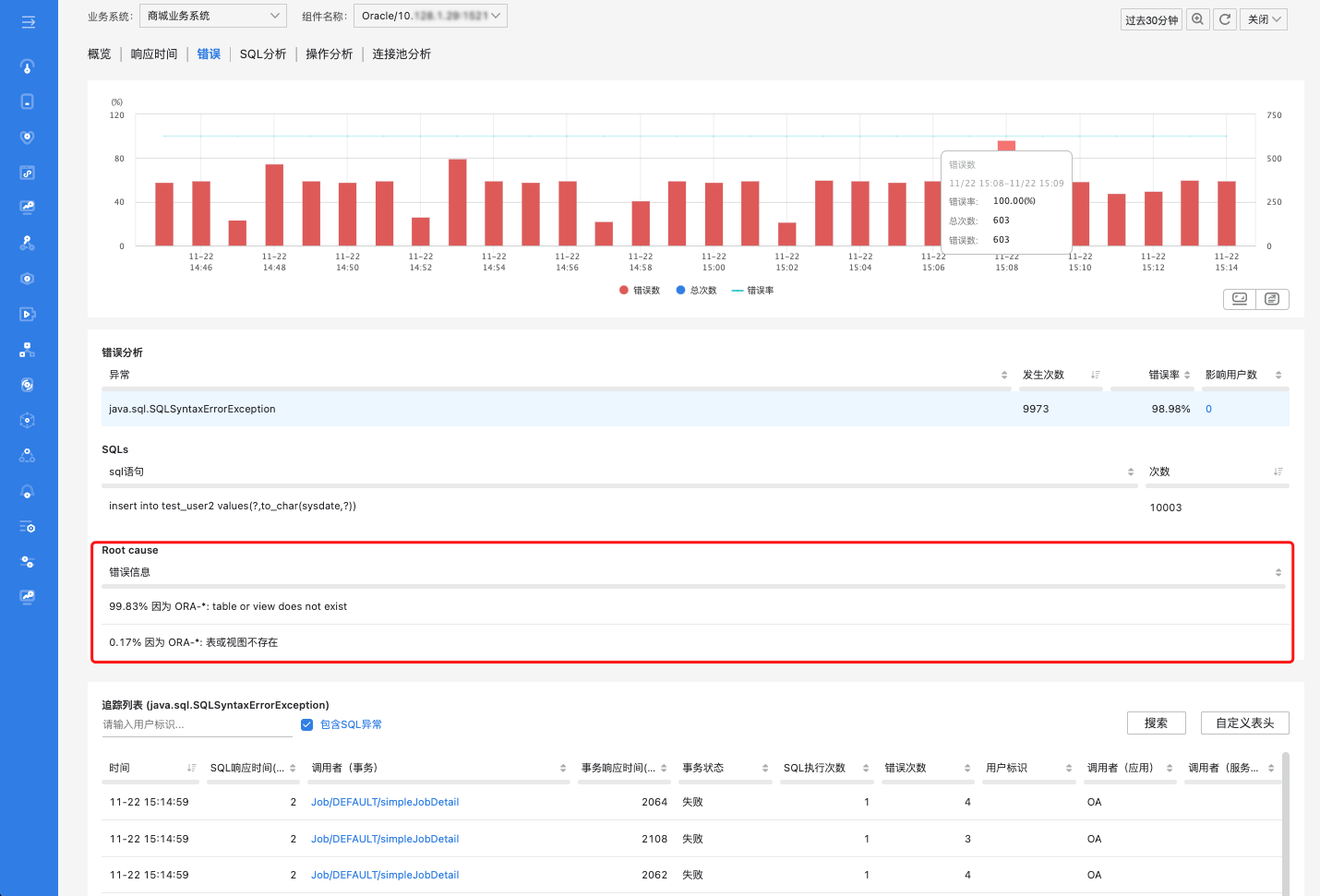This screenshot has height=896, width=1320.
Task: Switch to the 响应时间 tab
Action: pyautogui.click(x=154, y=54)
